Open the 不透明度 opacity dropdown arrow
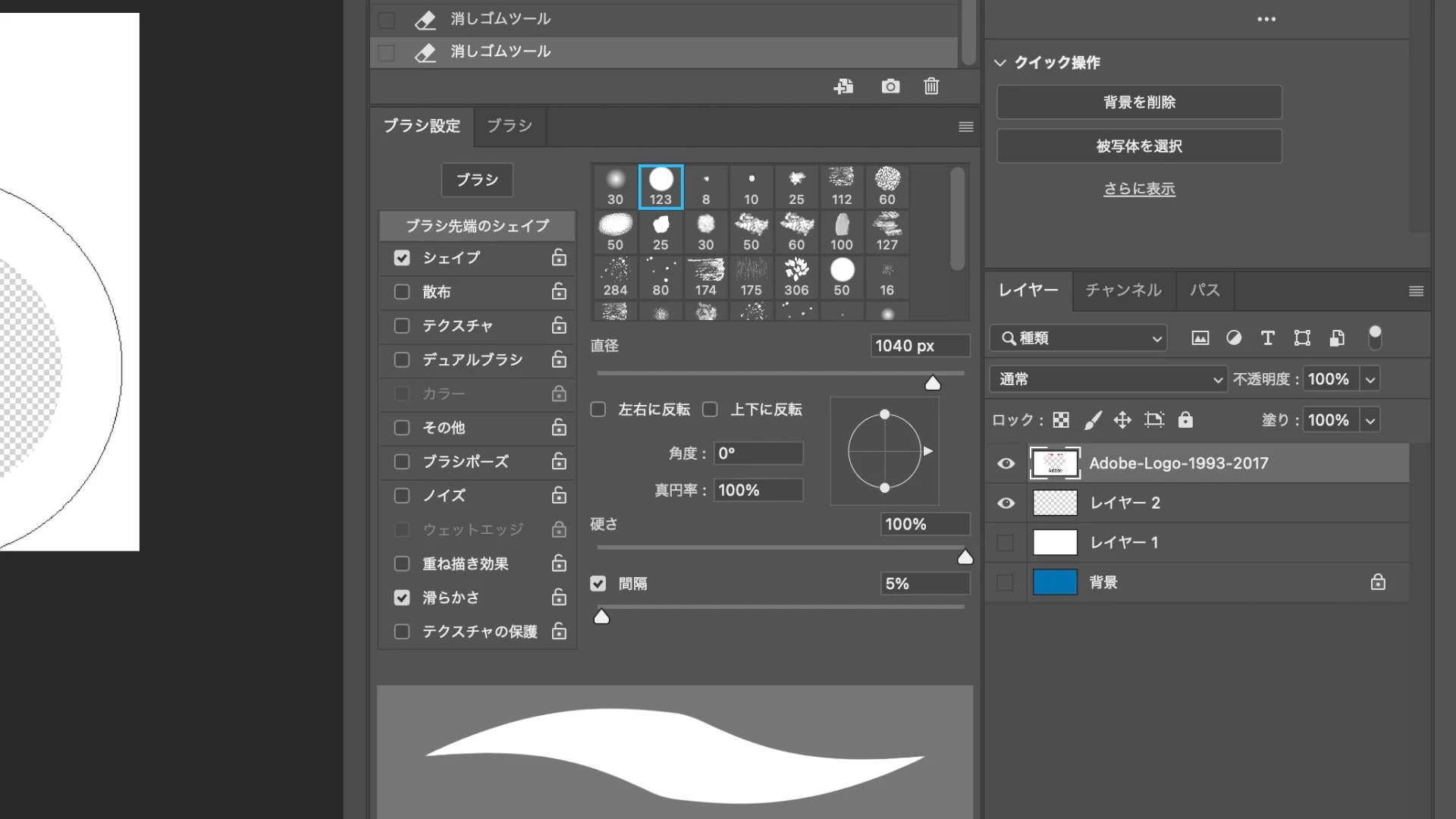The height and width of the screenshot is (819, 1456). pyautogui.click(x=1370, y=379)
